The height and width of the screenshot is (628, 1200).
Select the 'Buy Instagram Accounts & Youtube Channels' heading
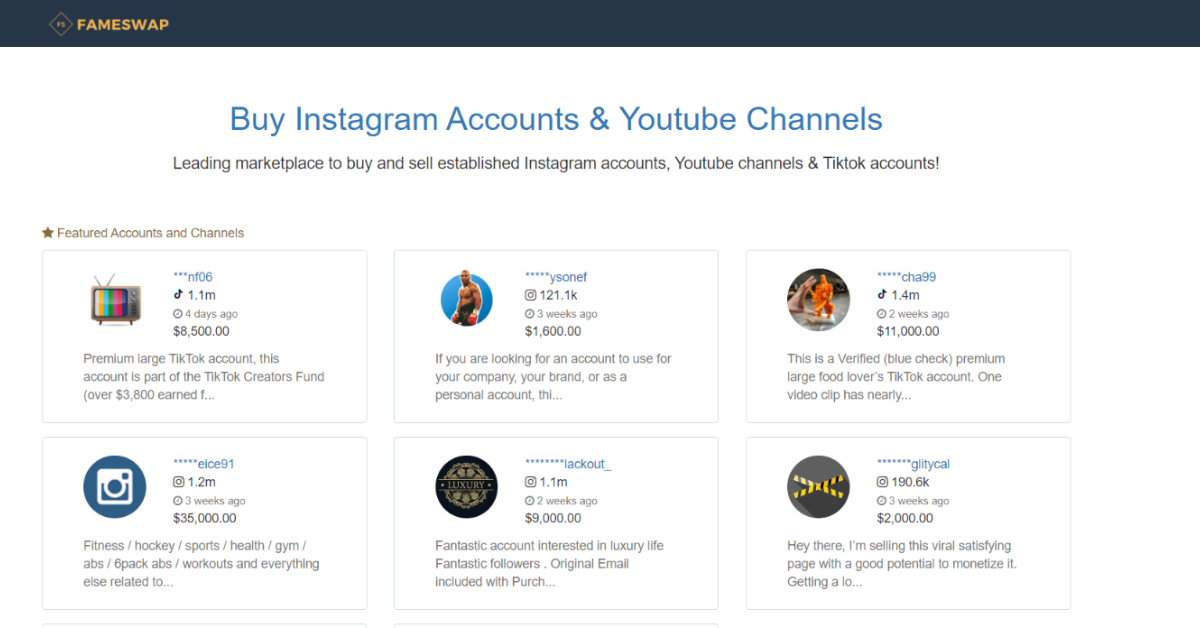(x=556, y=119)
